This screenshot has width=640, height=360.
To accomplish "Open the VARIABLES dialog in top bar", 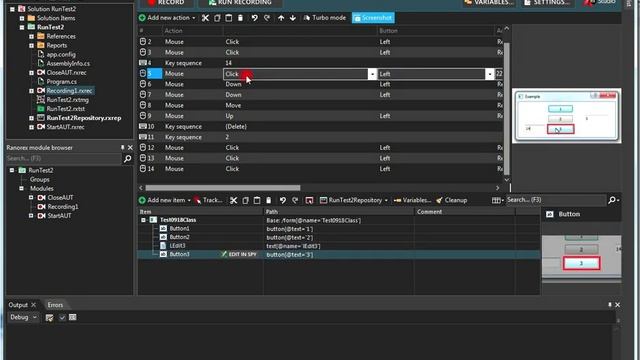I will [x=489, y=3].
